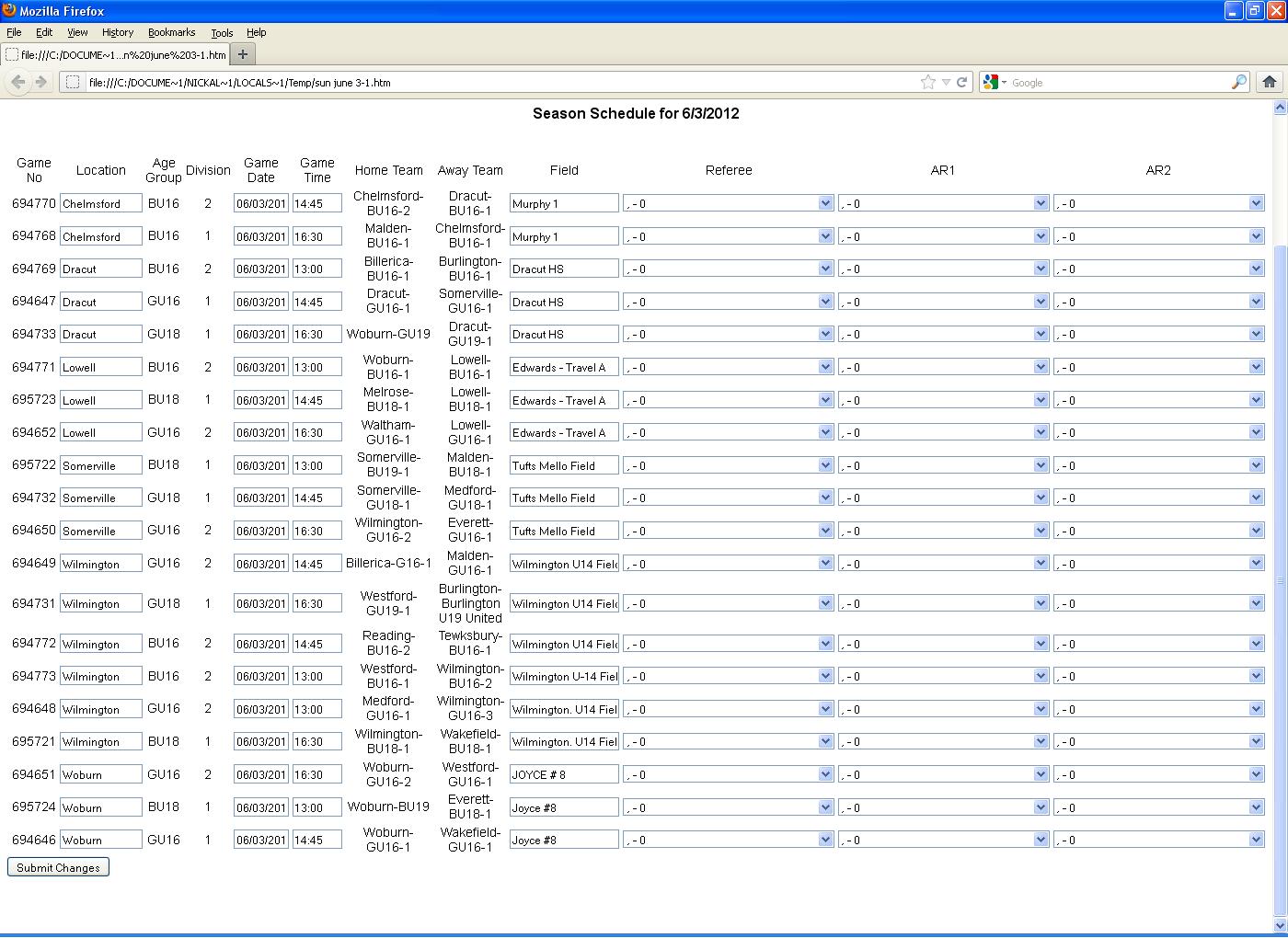The width and height of the screenshot is (1288, 938).
Task: Edit Location field for game 694770
Action: [101, 203]
